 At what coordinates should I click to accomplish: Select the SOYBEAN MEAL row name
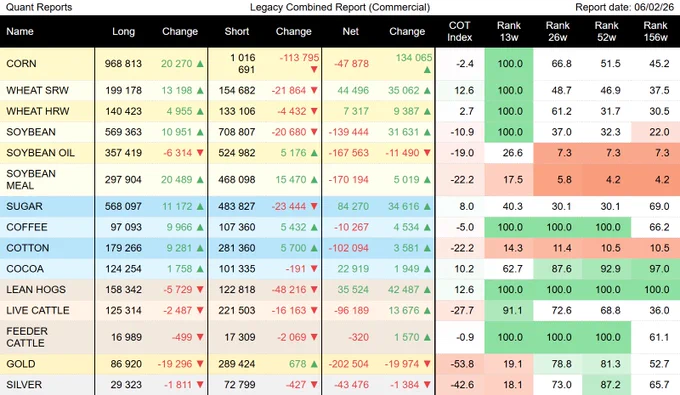point(31,180)
